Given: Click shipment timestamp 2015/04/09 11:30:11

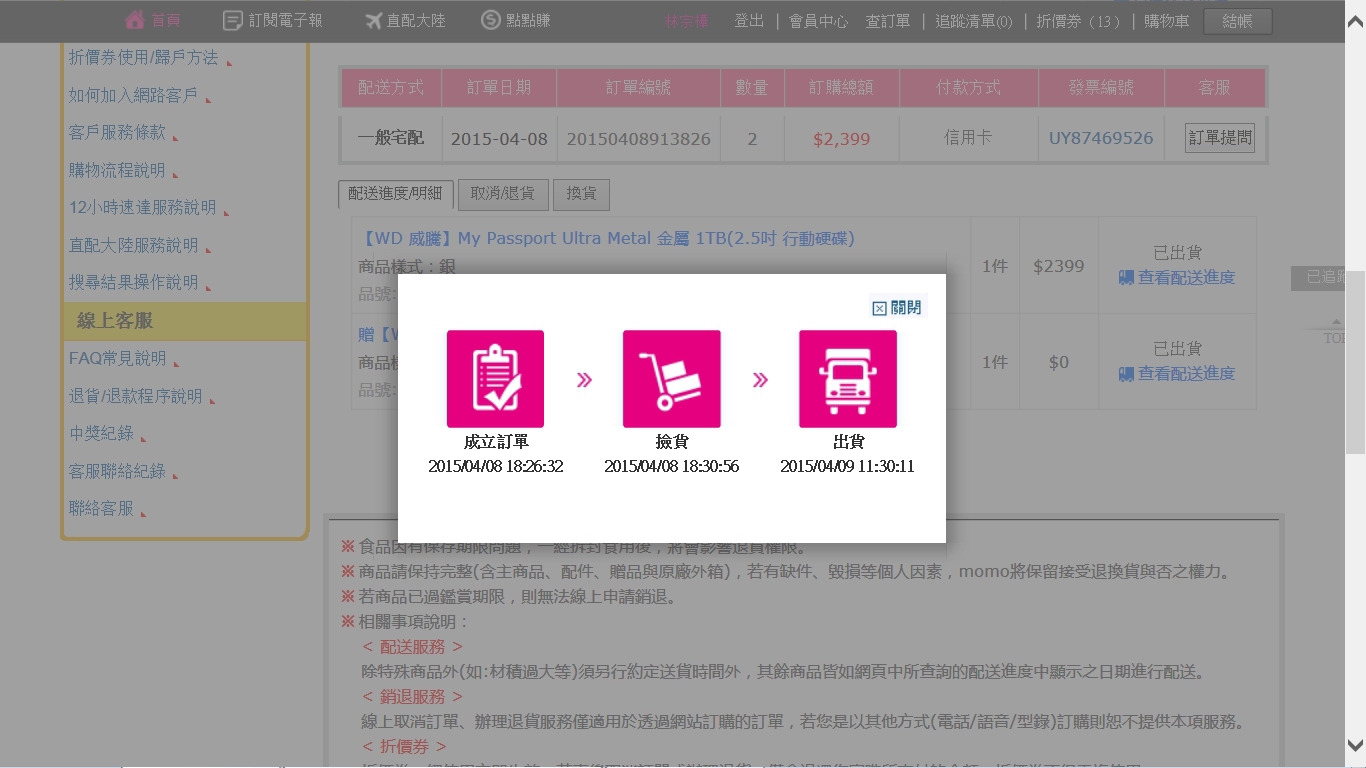Looking at the screenshot, I should (847, 467).
